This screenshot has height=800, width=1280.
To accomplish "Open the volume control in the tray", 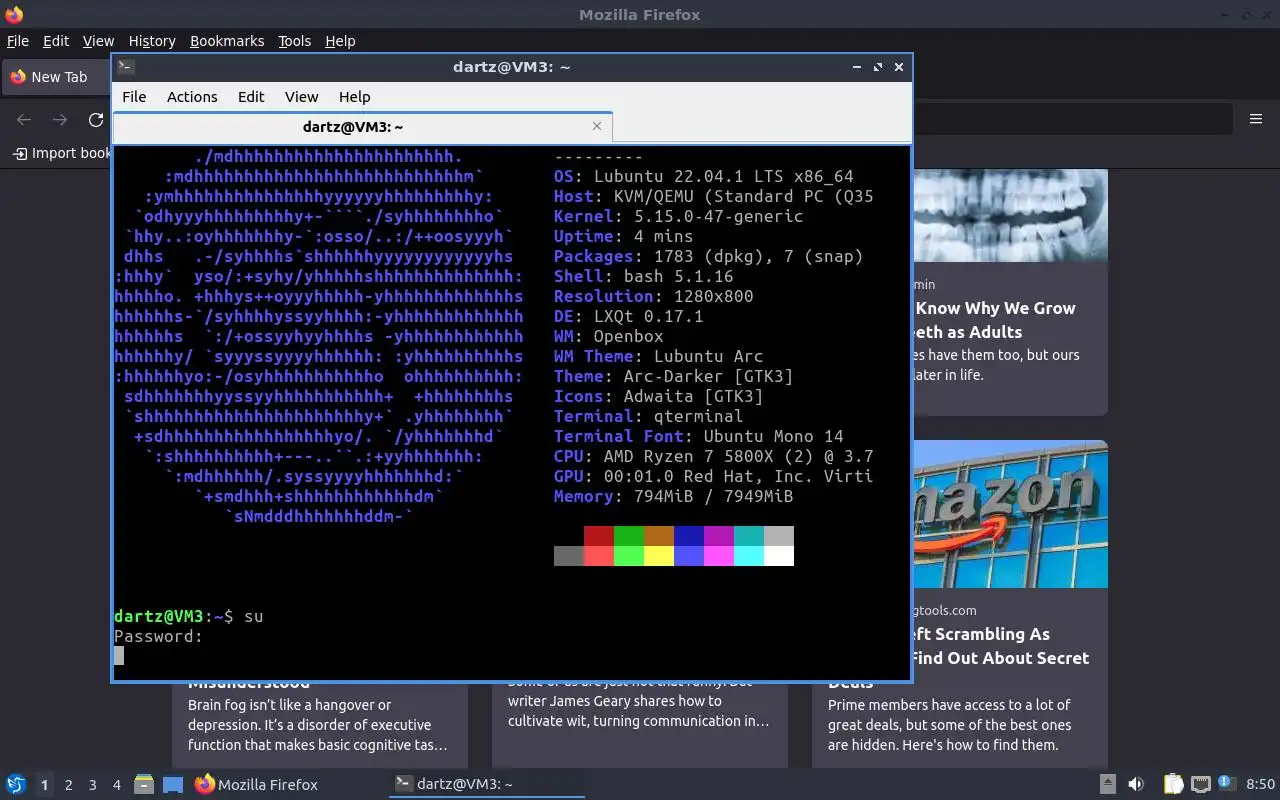I will [x=1136, y=785].
